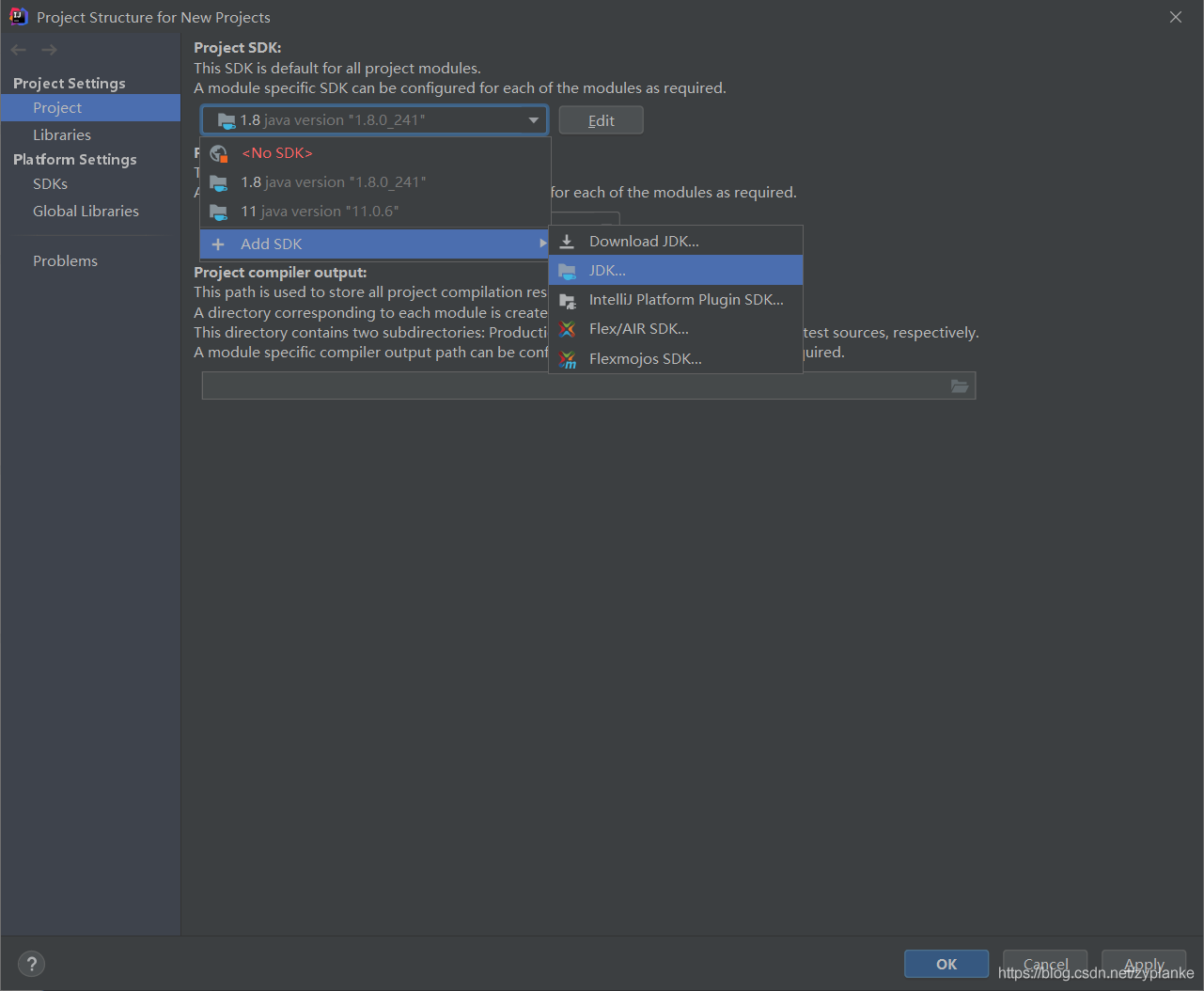This screenshot has height=991, width=1204.
Task: Open the Project SDK dropdown arrow
Action: pos(533,119)
